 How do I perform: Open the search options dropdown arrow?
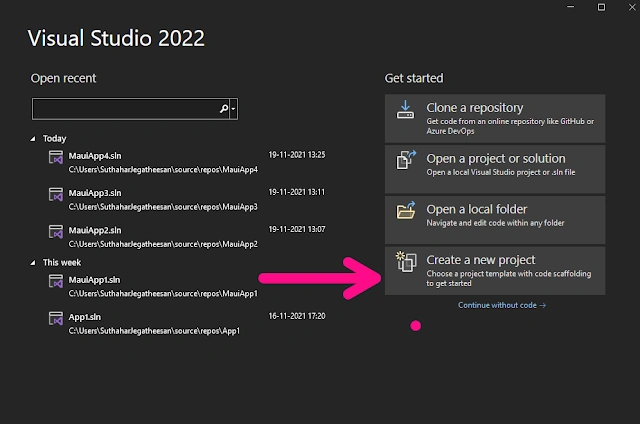pos(233,109)
